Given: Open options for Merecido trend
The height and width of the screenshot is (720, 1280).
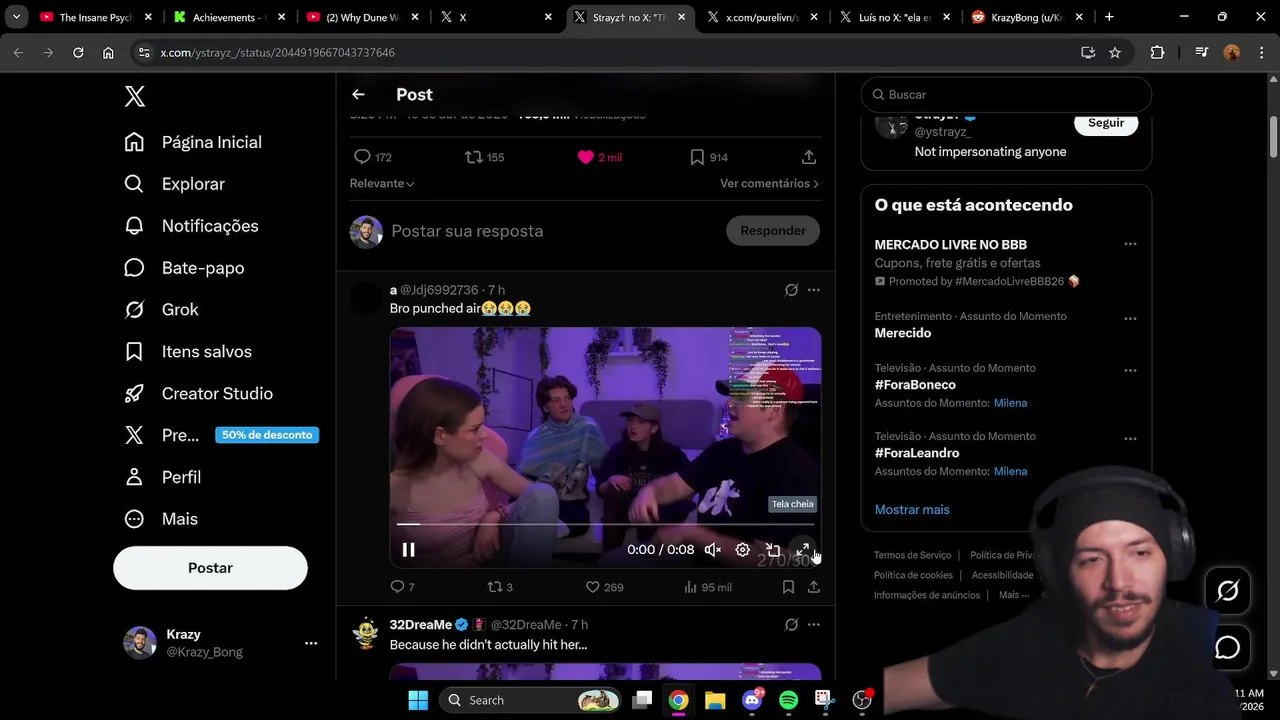Looking at the screenshot, I should click(x=1130, y=319).
